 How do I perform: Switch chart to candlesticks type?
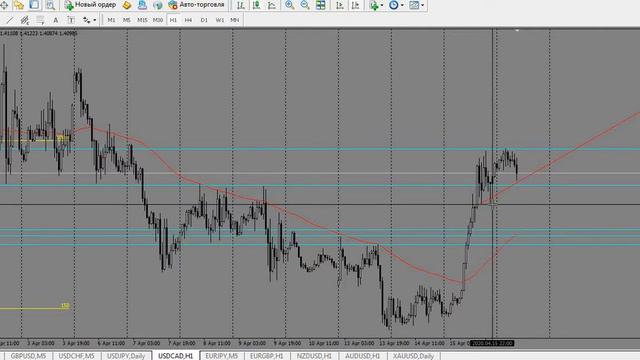[x=256, y=5]
